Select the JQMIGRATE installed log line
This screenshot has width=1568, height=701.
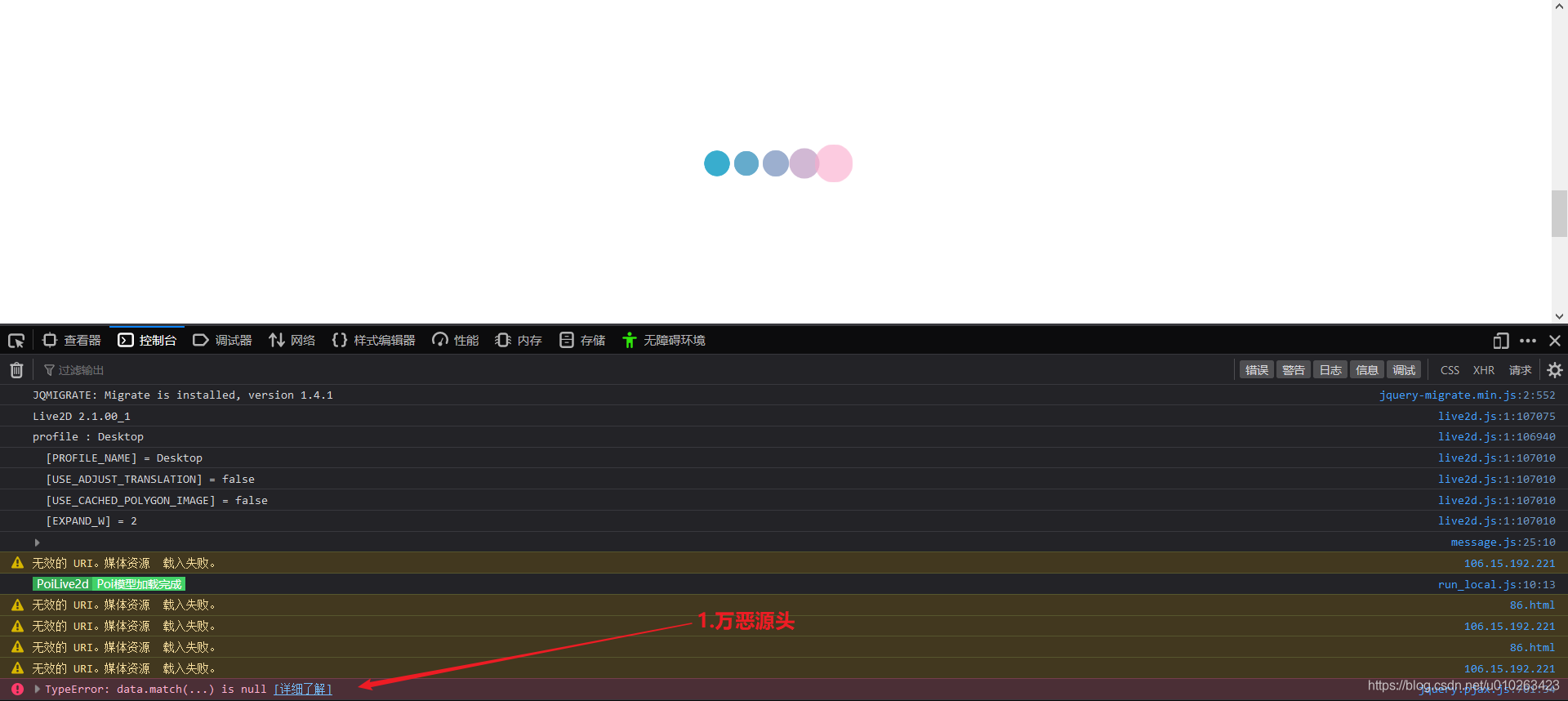click(x=183, y=395)
